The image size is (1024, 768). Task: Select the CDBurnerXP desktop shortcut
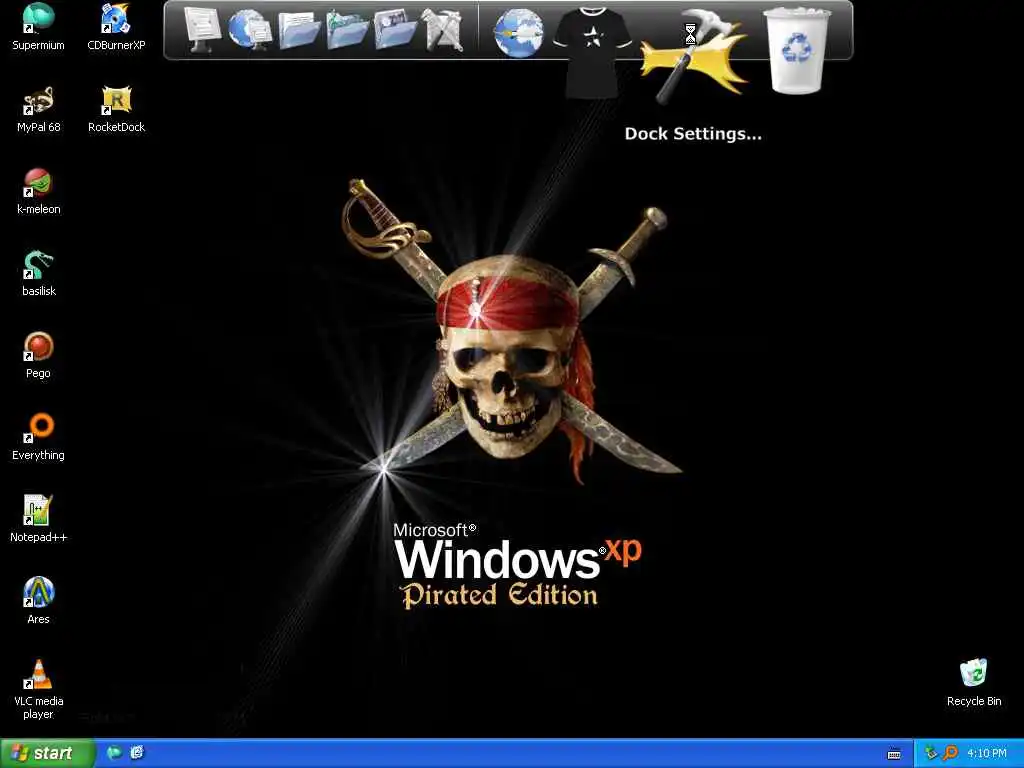pos(116,27)
